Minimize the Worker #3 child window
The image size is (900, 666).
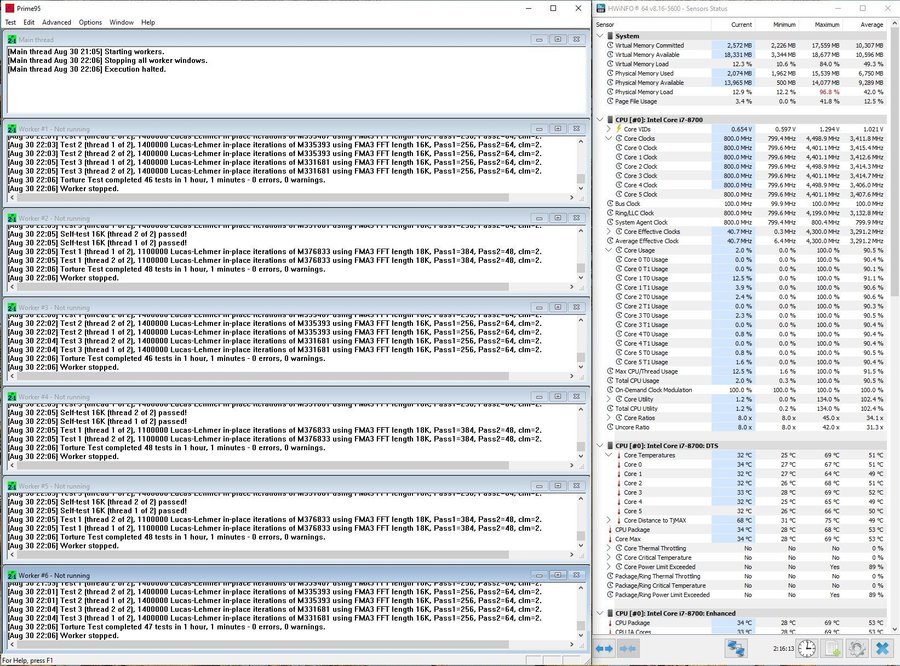(x=539, y=307)
